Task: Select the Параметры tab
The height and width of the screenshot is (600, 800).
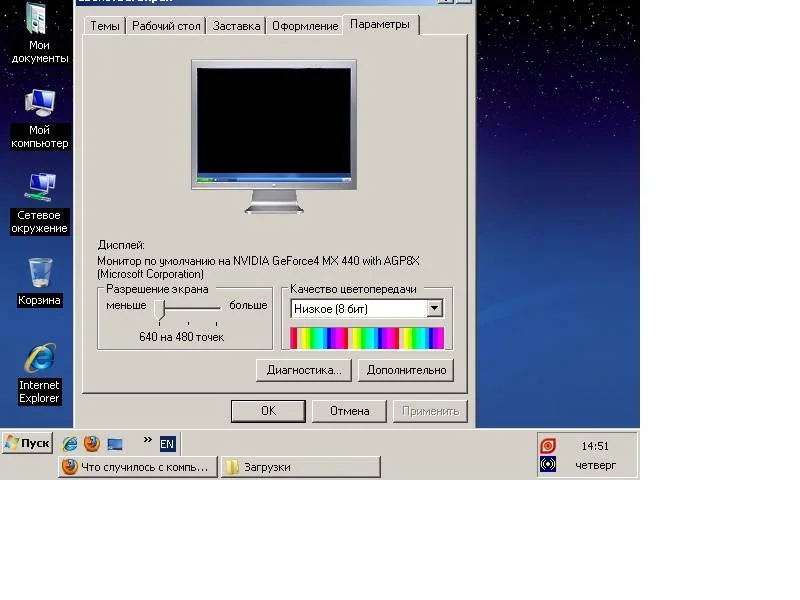Action: [380, 24]
